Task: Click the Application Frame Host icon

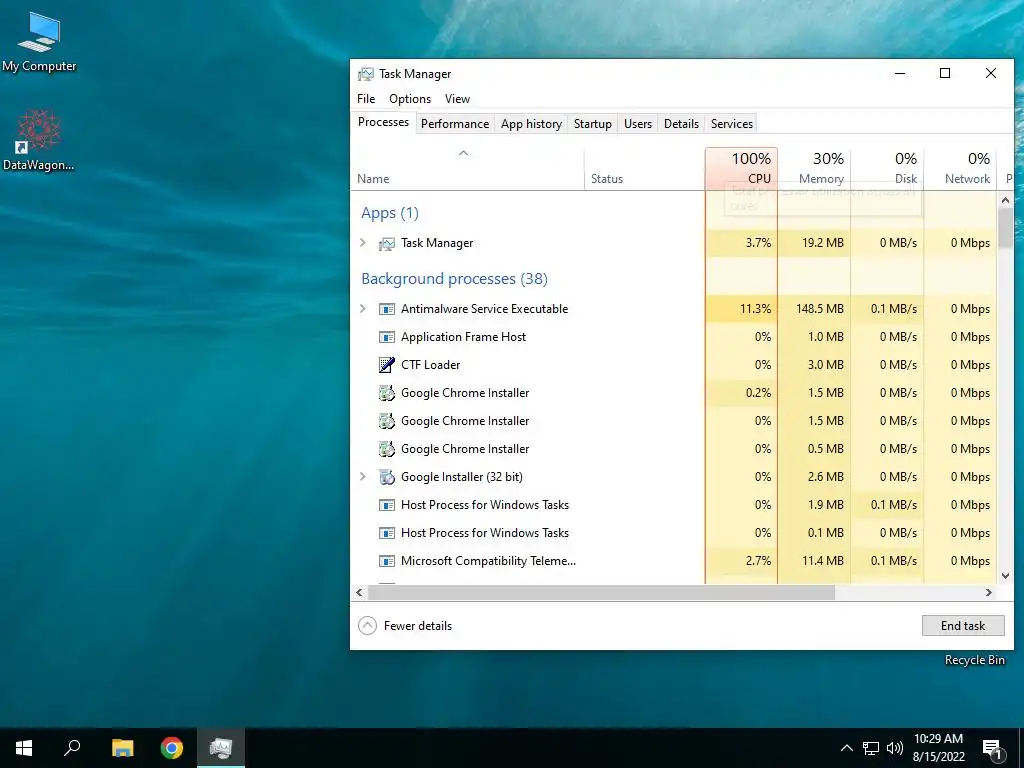Action: 387,337
